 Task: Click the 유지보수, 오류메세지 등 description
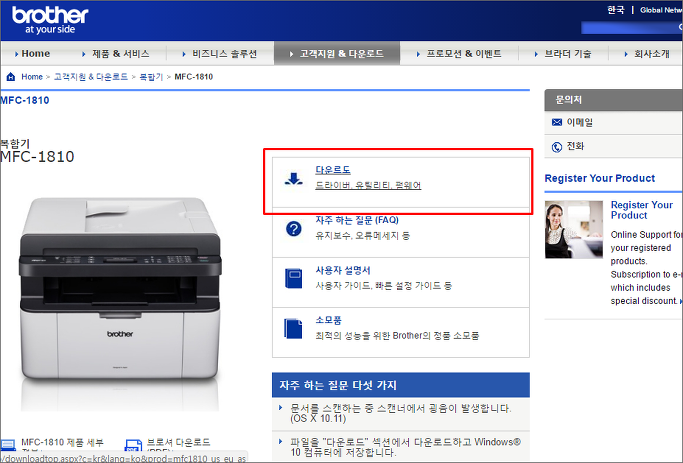pyautogui.click(x=362, y=236)
